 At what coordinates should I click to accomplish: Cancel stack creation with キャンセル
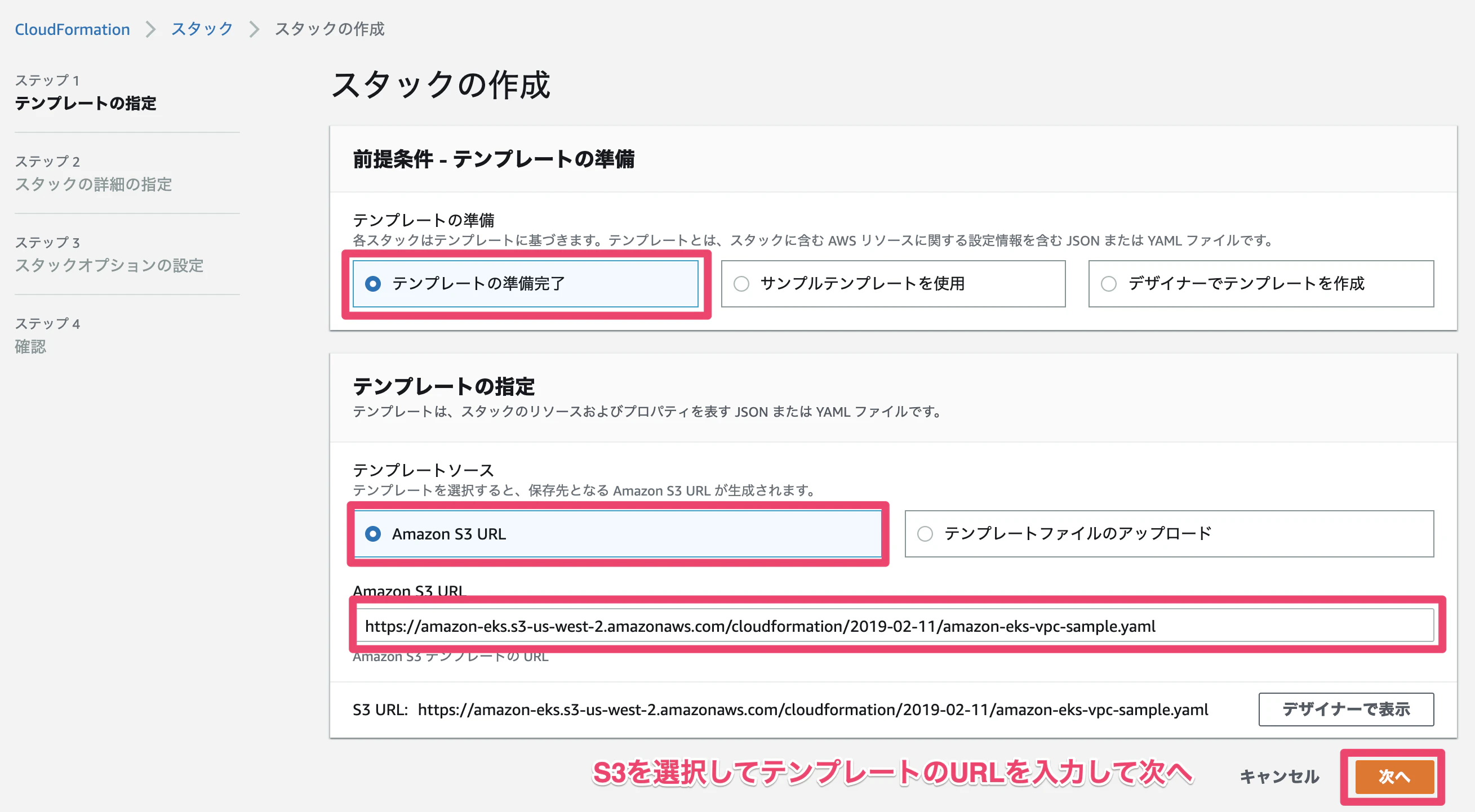point(1279,777)
